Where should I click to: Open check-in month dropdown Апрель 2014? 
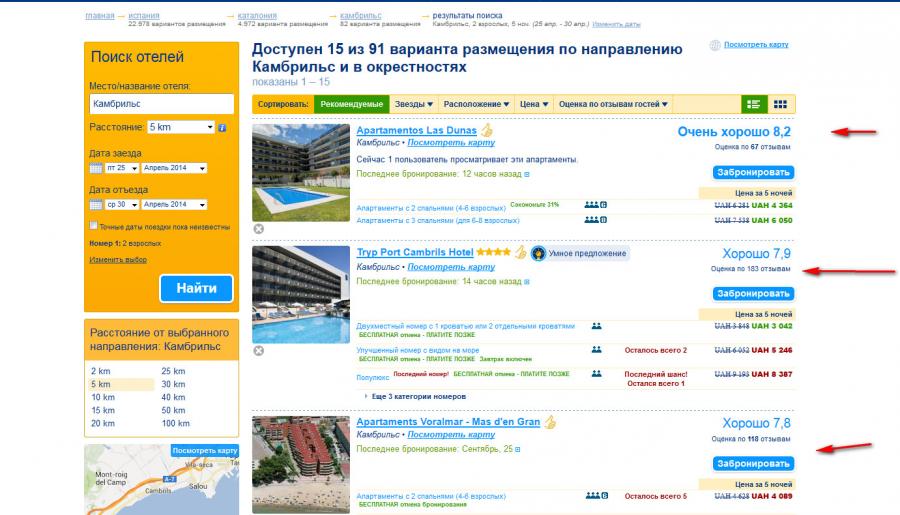[x=175, y=167]
